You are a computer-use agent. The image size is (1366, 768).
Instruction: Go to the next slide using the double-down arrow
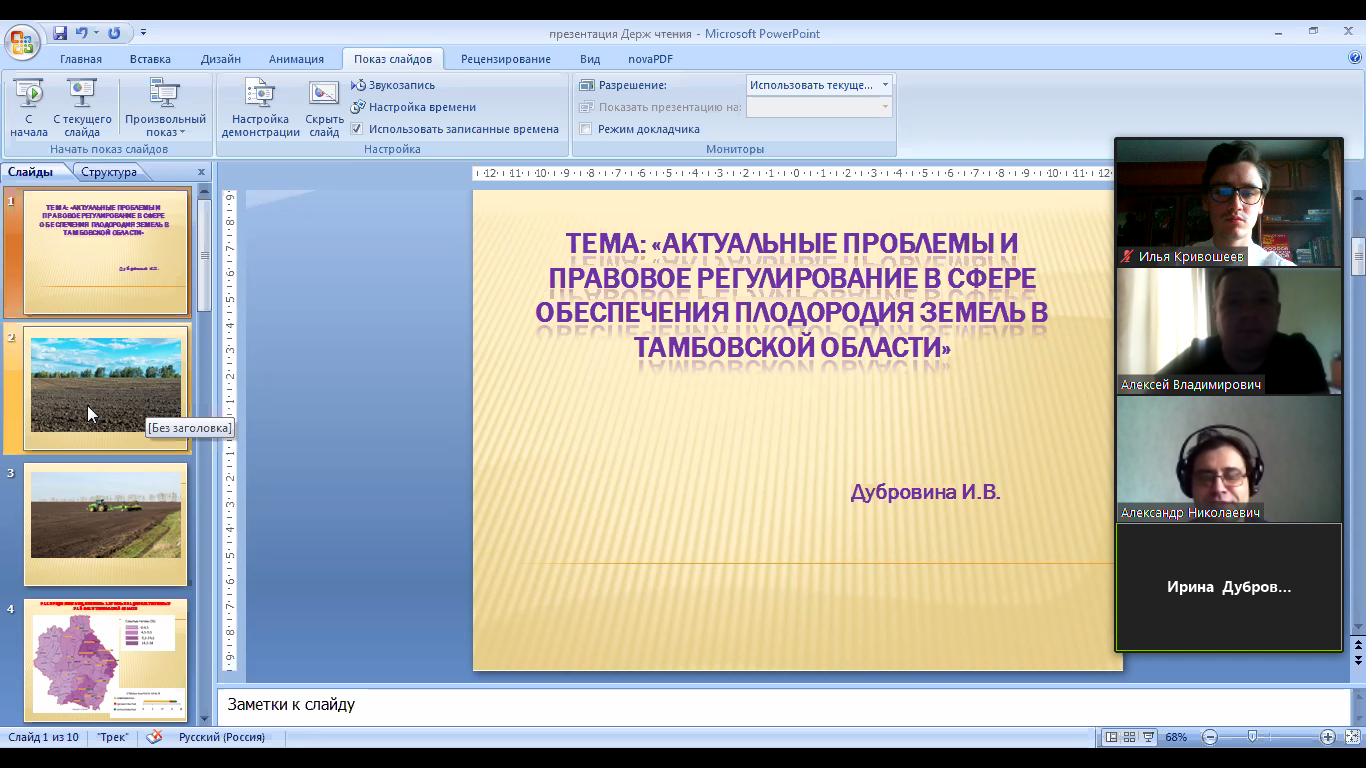pyautogui.click(x=1358, y=660)
